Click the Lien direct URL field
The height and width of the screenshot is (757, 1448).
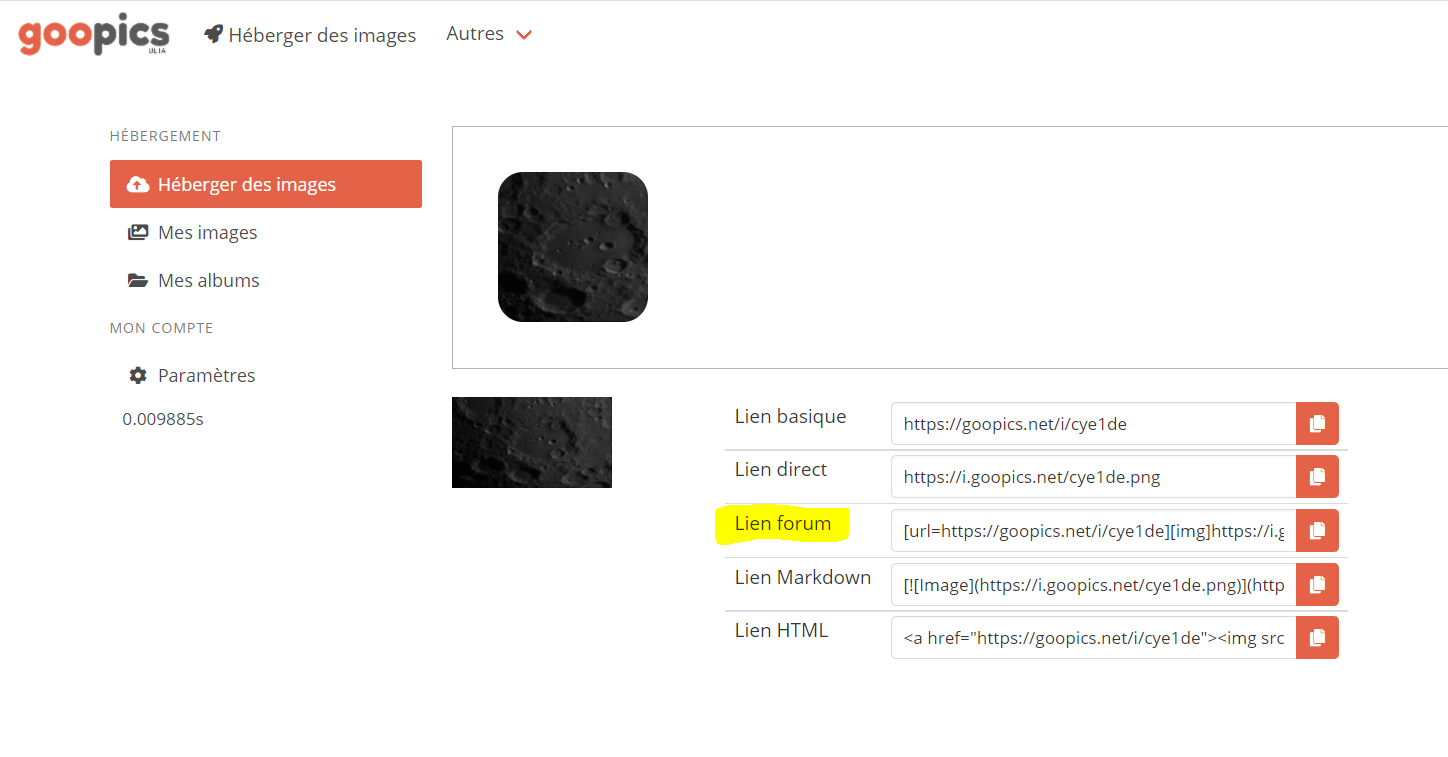[x=1094, y=476]
